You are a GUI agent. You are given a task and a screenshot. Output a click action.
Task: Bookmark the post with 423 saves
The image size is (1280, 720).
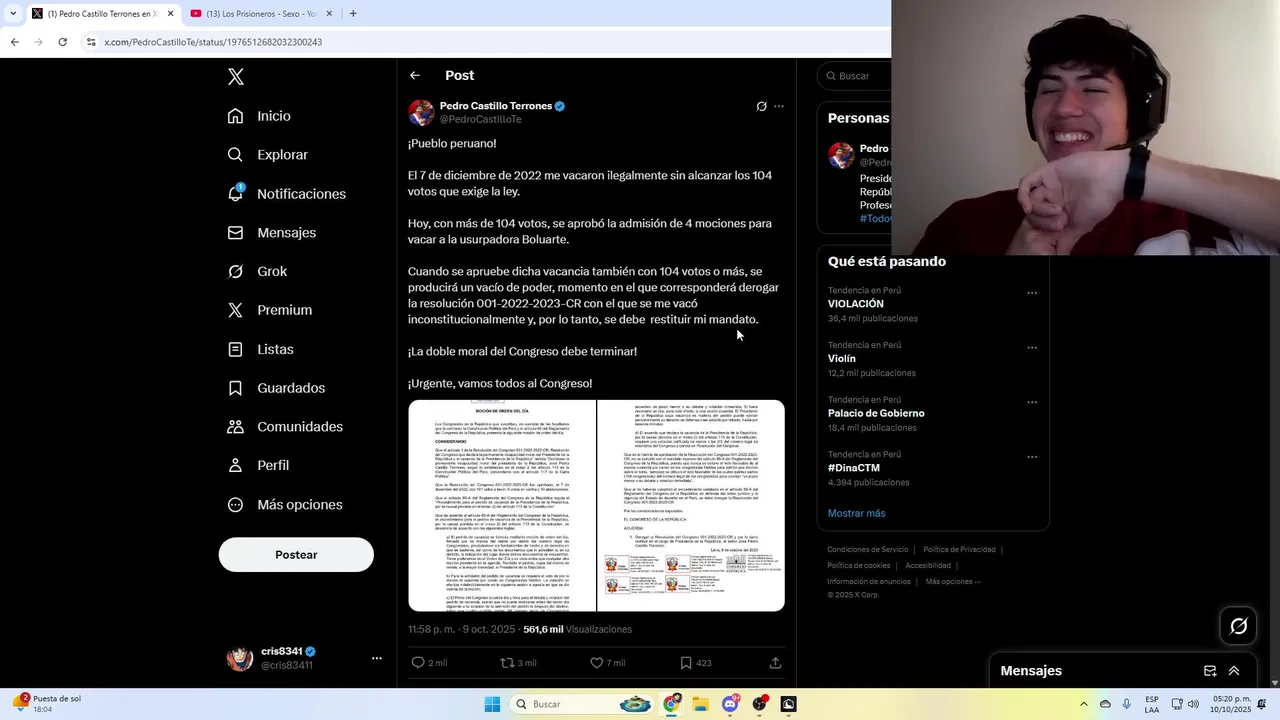(686, 662)
